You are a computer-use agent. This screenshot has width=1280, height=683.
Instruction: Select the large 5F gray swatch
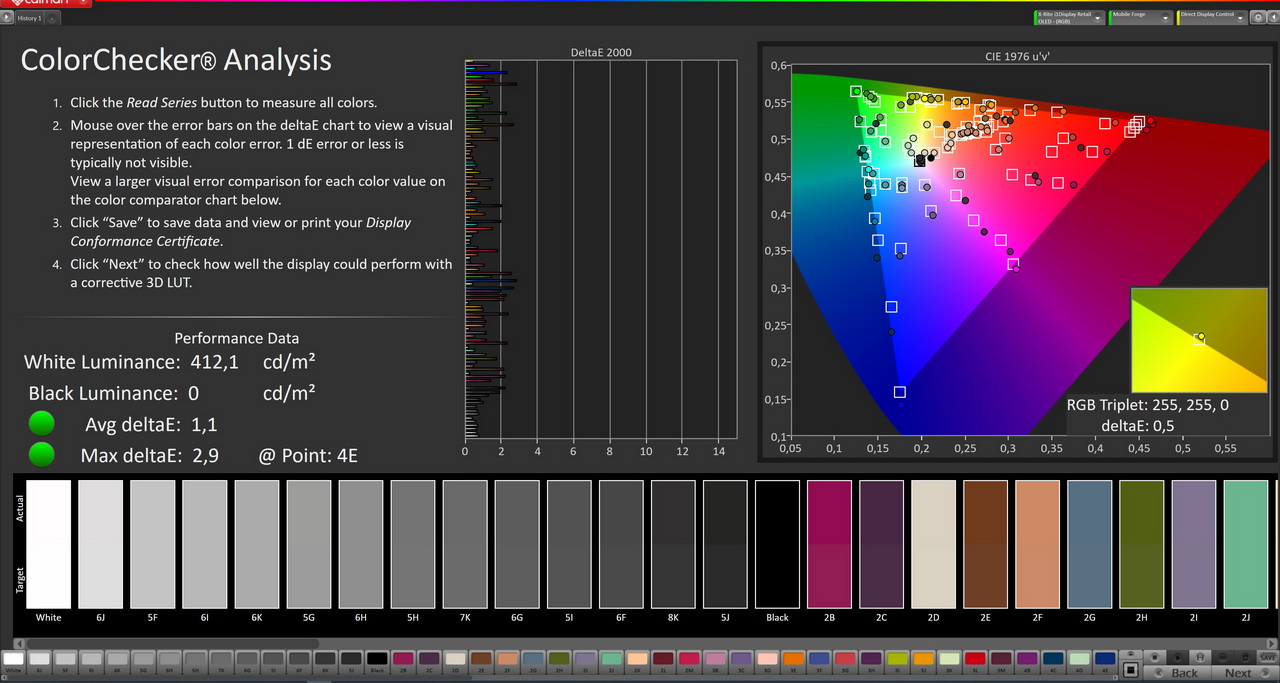(152, 543)
